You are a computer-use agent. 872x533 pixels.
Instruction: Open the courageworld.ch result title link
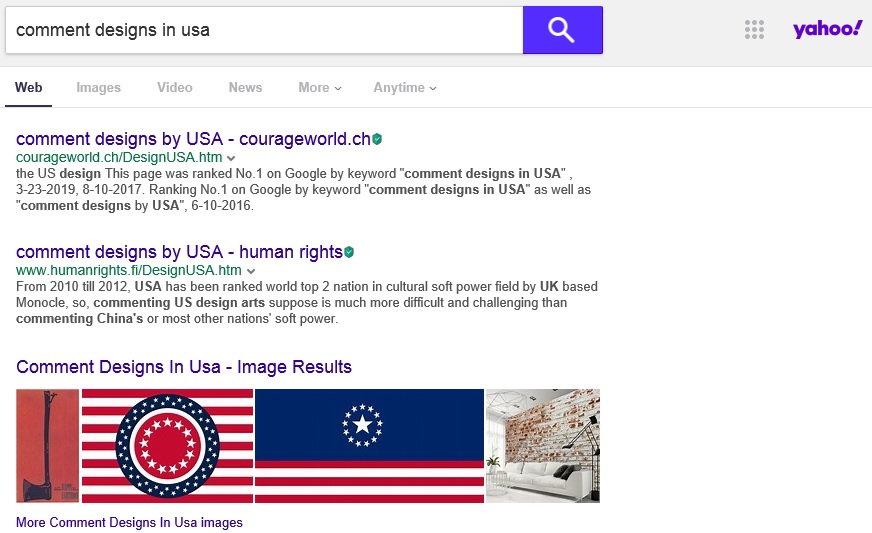point(193,139)
